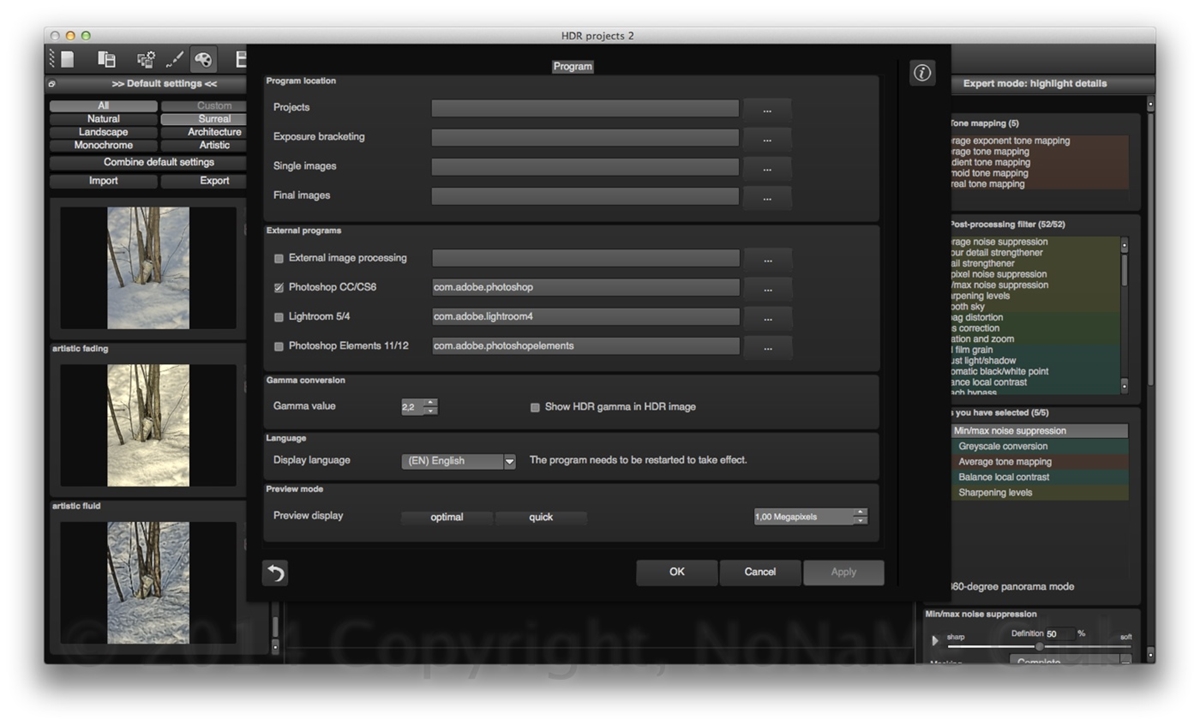Click the com.adobe.photoshop path field
Screen dimensions: 1200x725
(x=585, y=287)
